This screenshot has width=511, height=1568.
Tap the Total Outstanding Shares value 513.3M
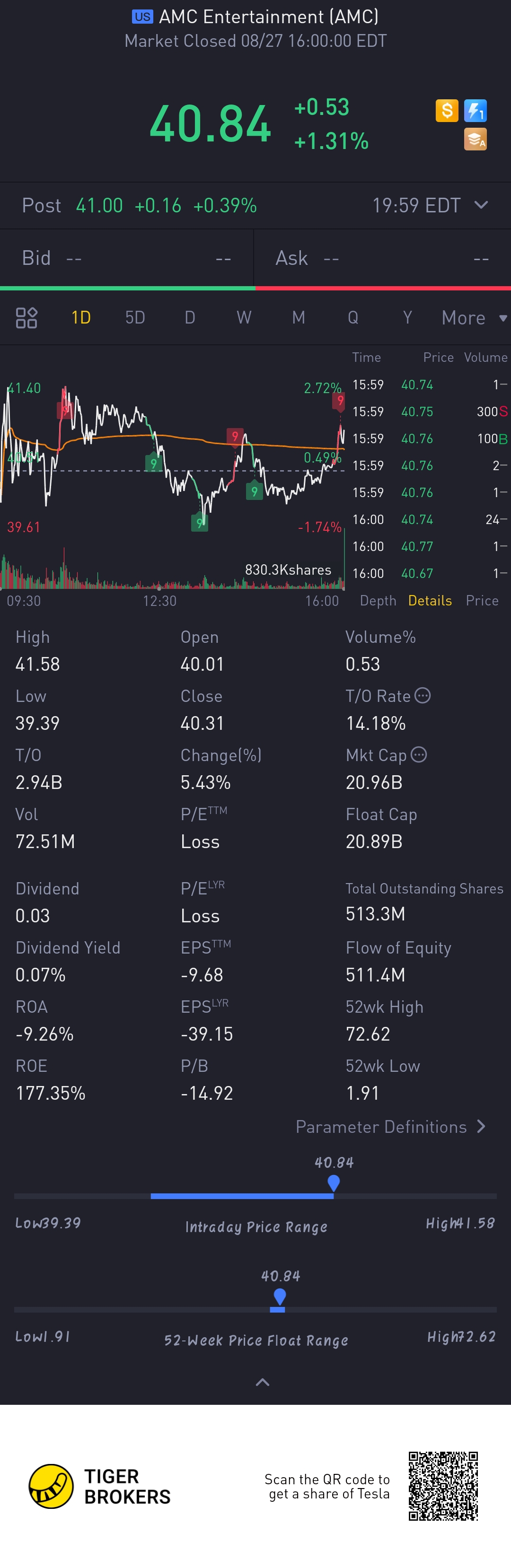[x=375, y=914]
